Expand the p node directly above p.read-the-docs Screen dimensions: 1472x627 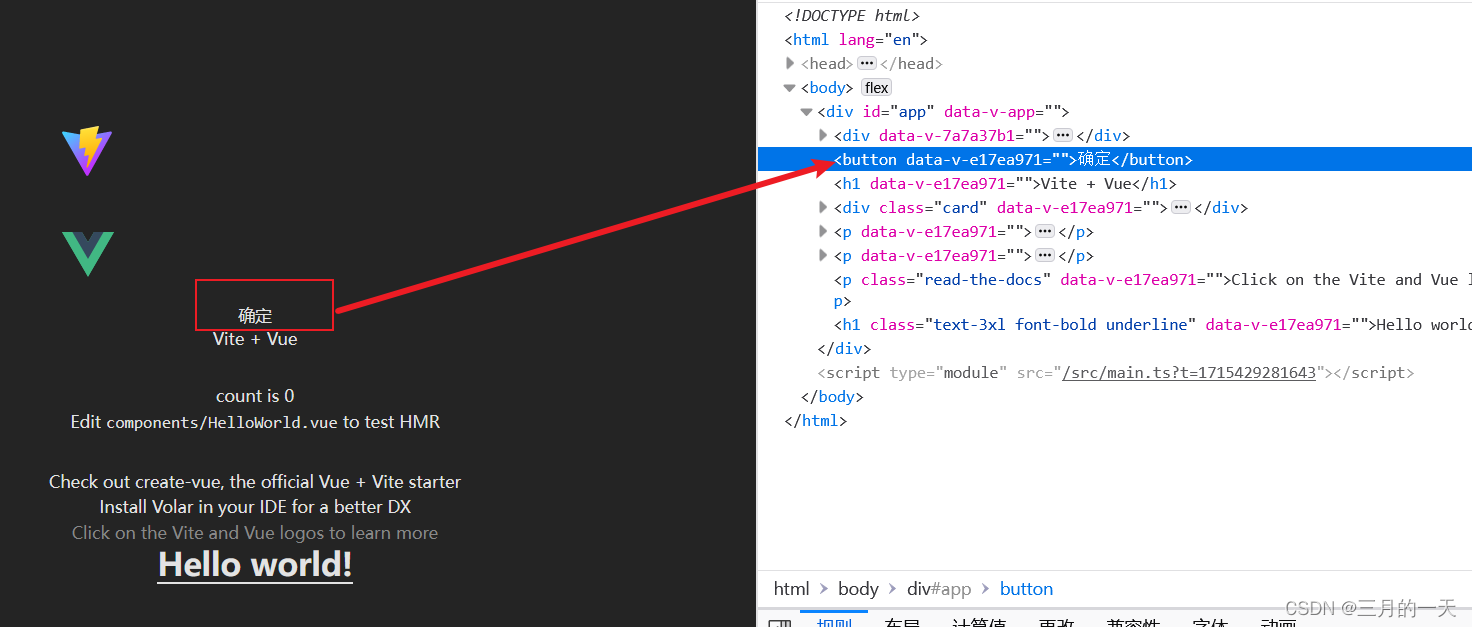[x=823, y=256]
